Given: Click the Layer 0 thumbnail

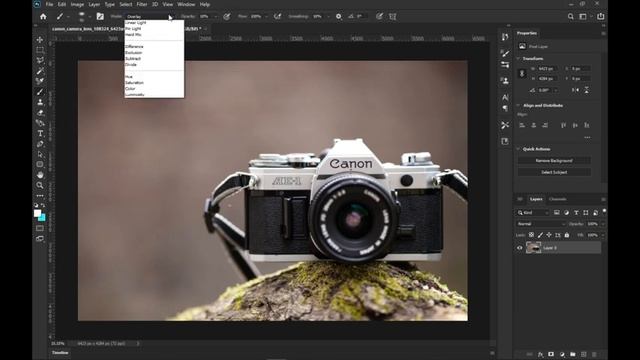Looking at the screenshot, I should pos(533,248).
